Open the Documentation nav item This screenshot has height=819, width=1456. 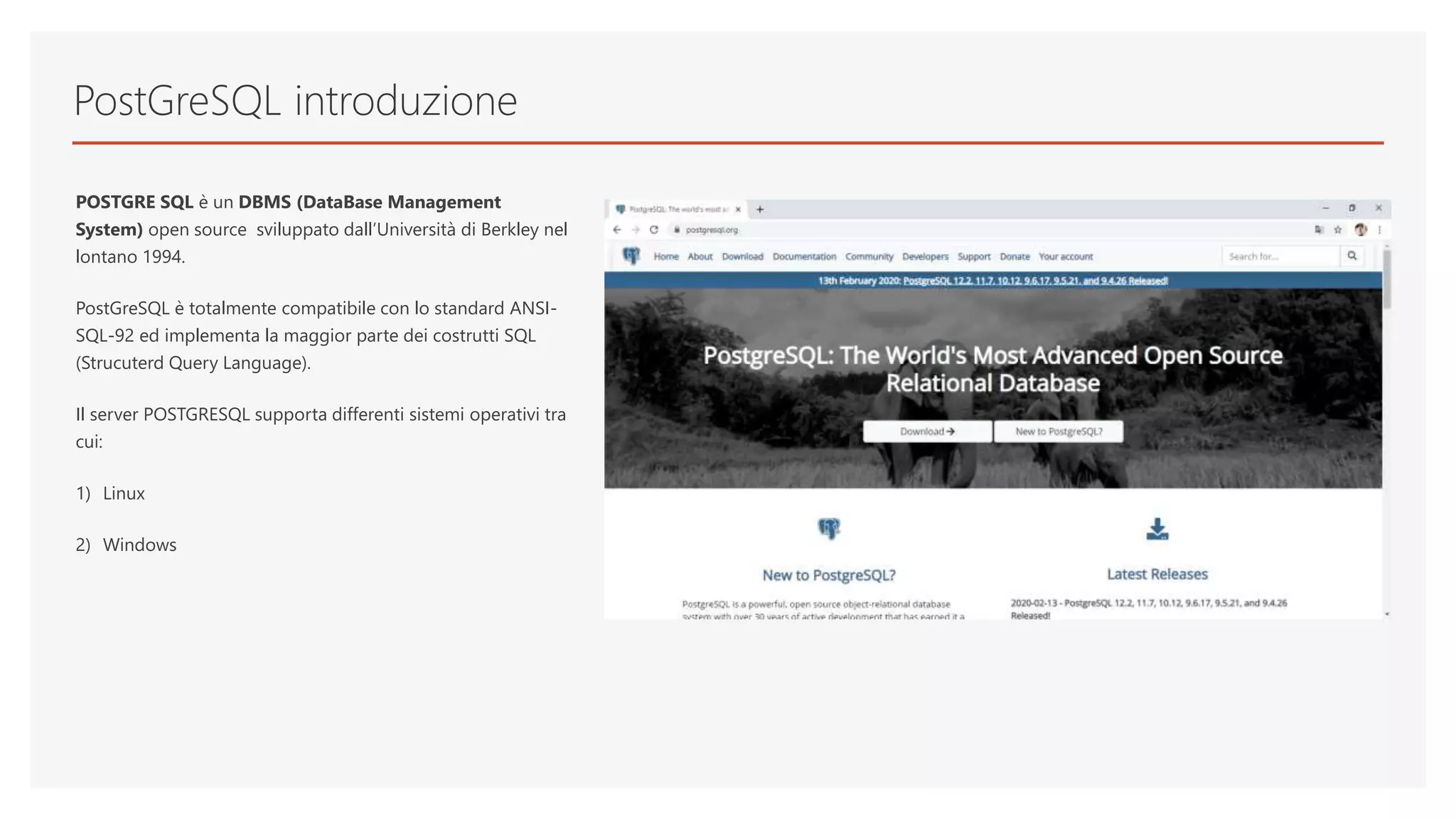pos(804,257)
